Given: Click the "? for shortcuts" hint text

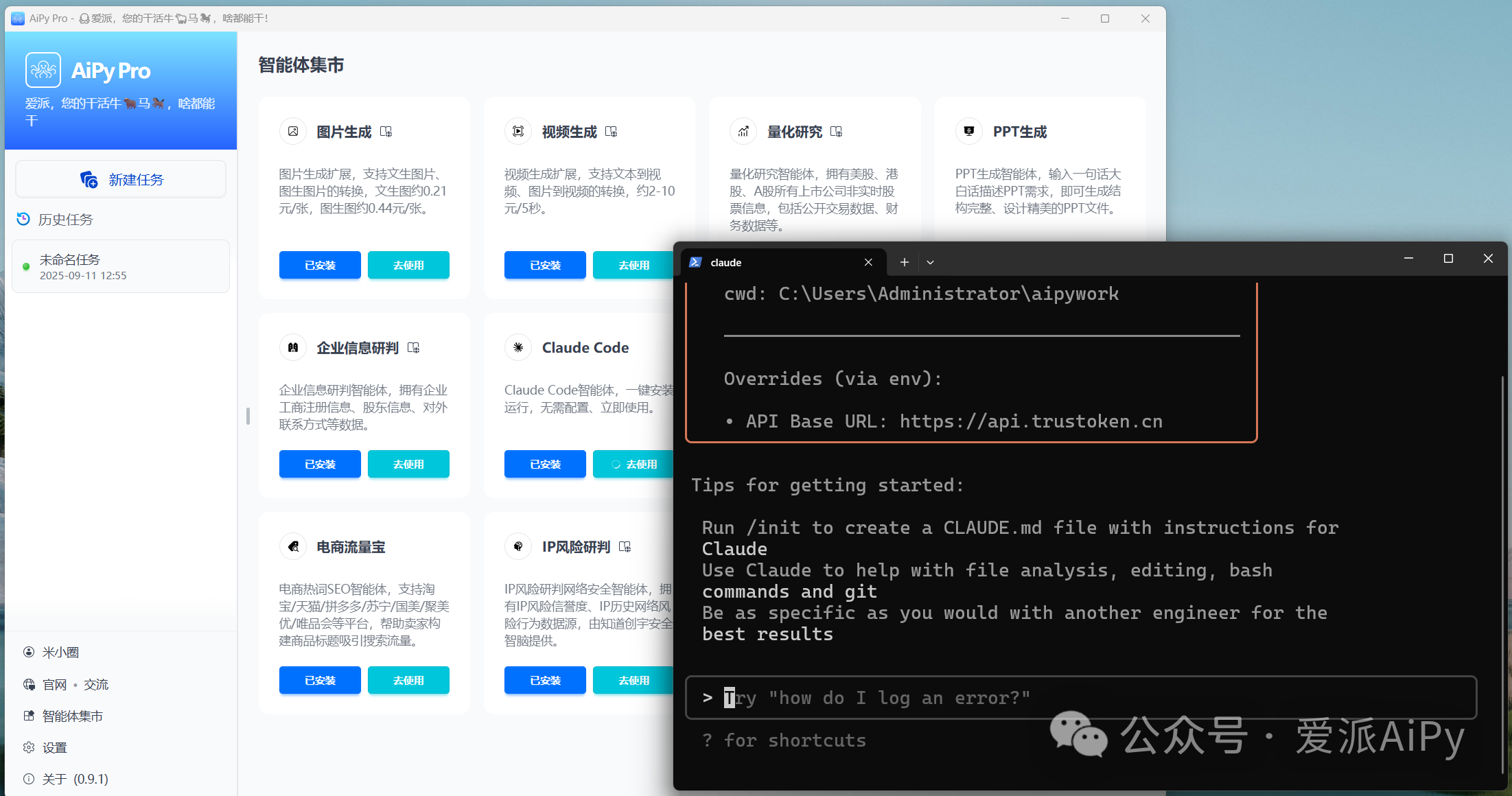Looking at the screenshot, I should pyautogui.click(x=784, y=740).
